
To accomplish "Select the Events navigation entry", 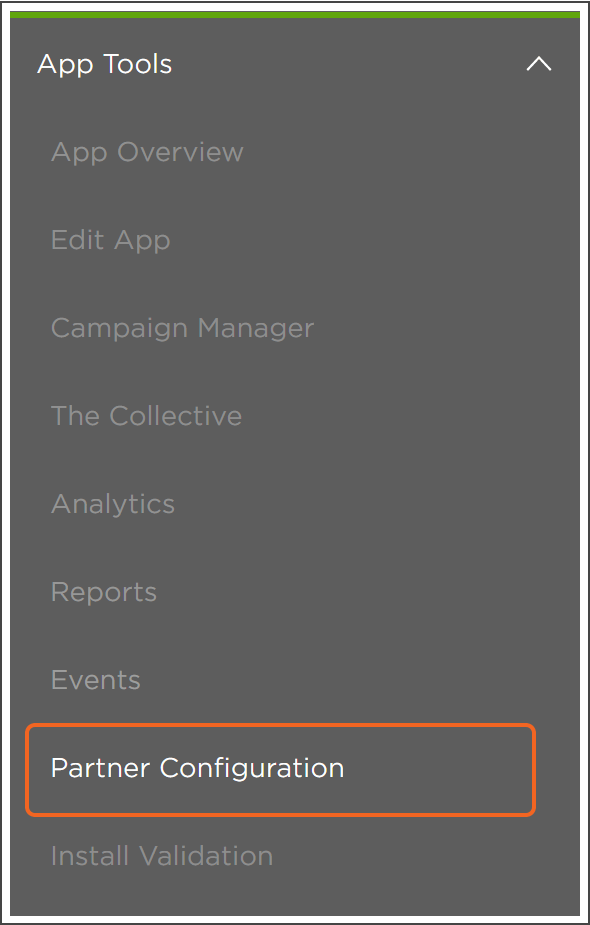I will [96, 680].
